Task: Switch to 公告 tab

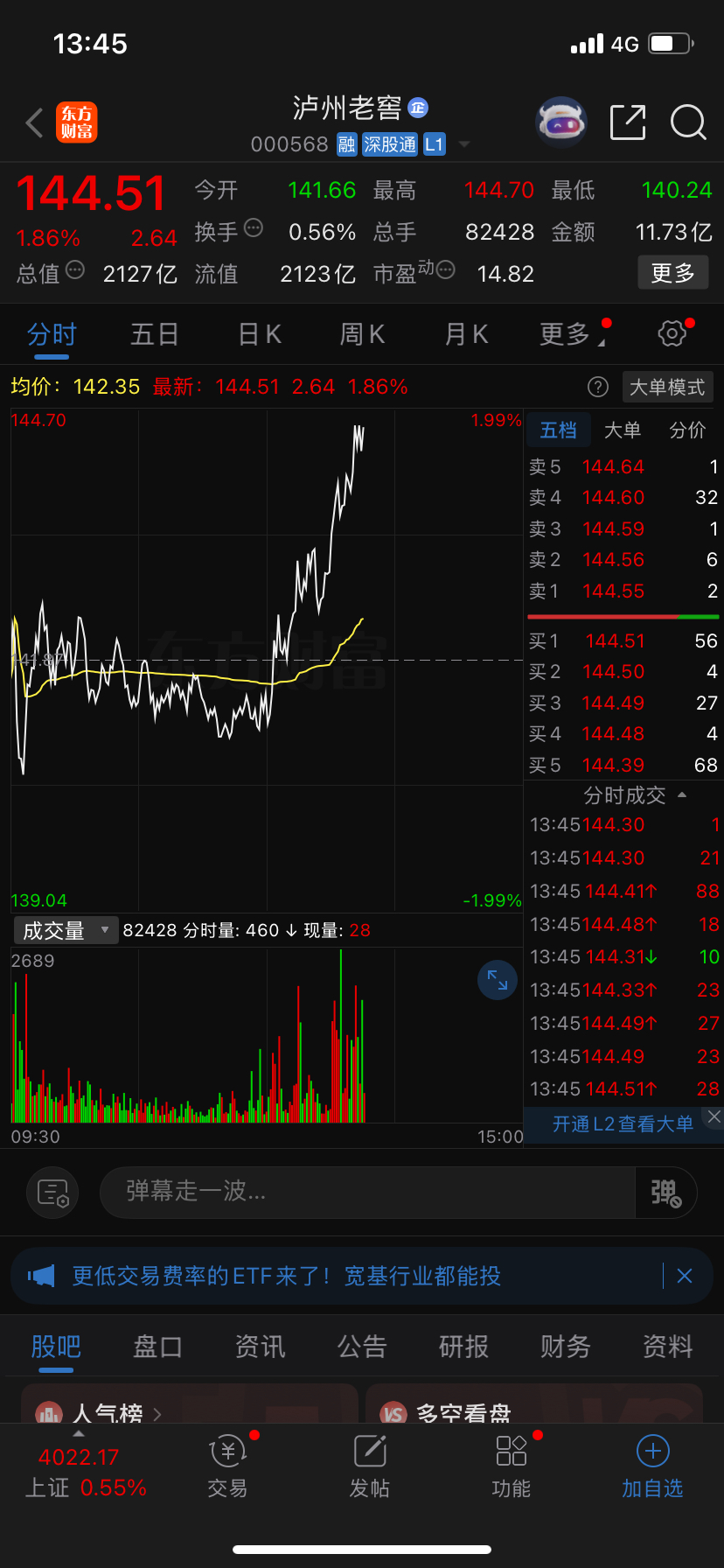Action: pos(362,1347)
